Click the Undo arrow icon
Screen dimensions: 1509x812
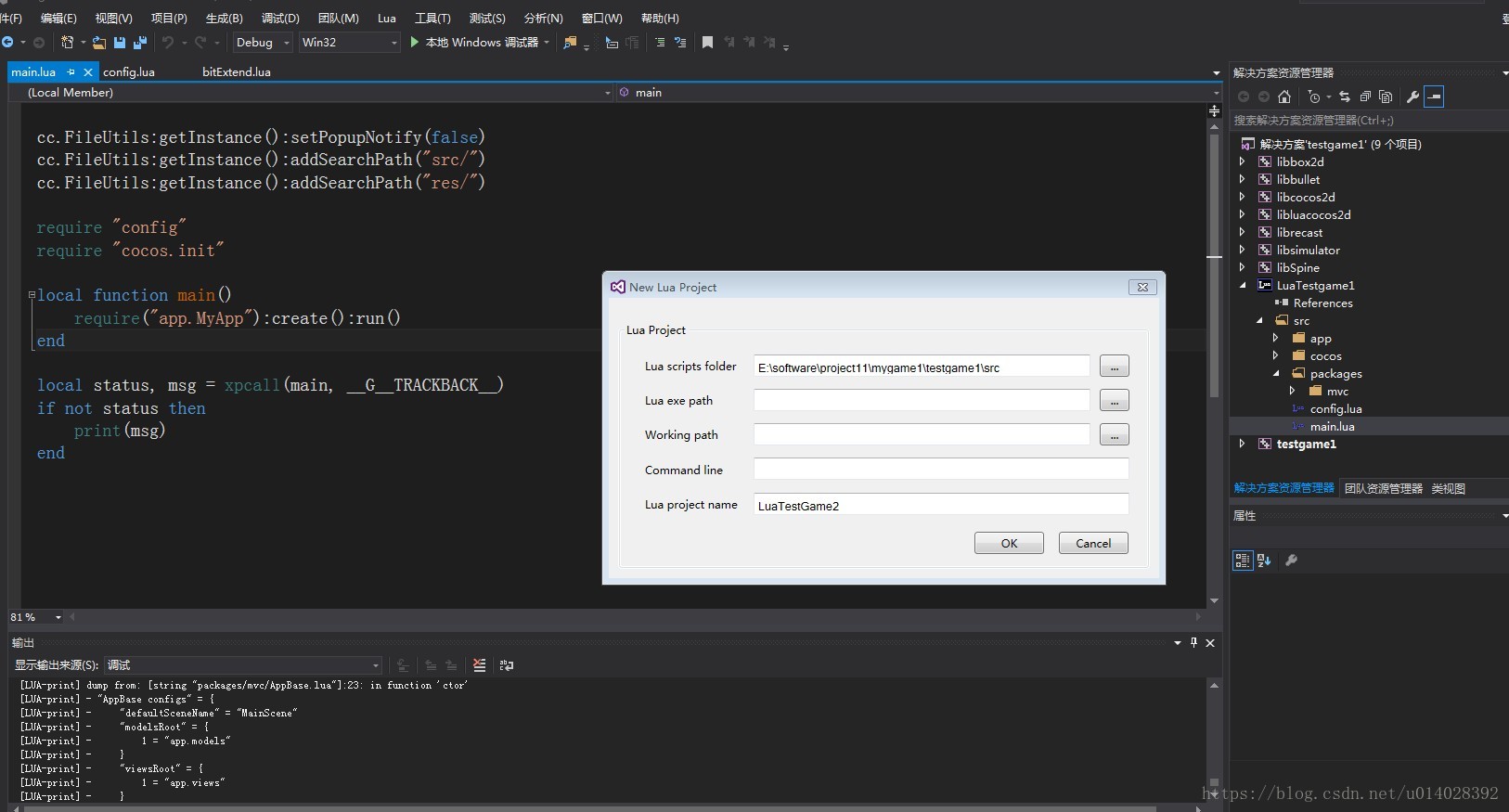point(167,43)
